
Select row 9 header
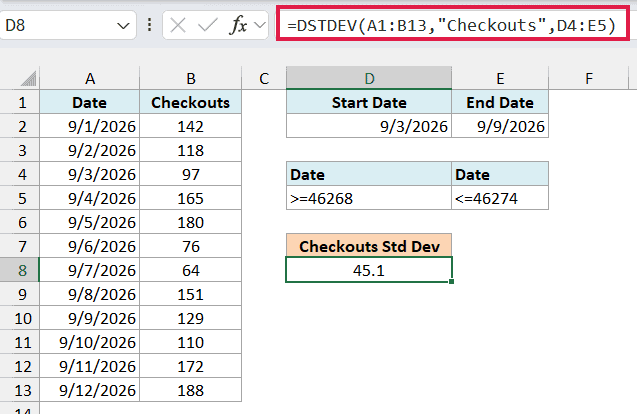point(20,294)
